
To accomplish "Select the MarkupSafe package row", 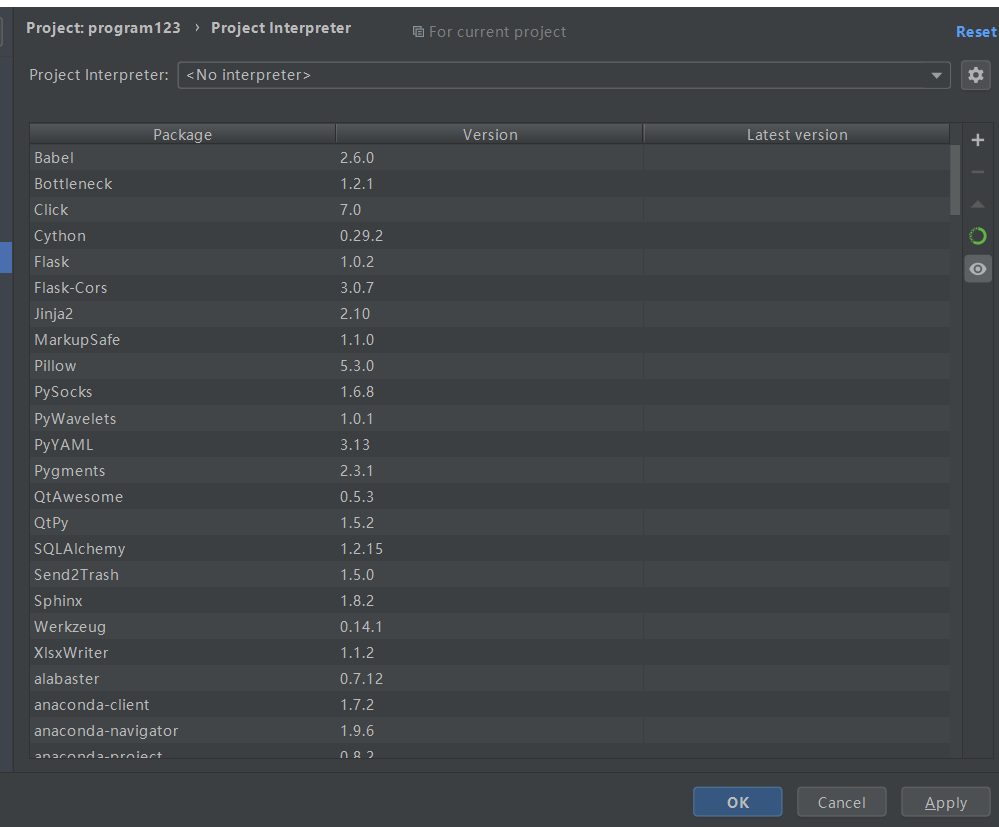I will click(489, 340).
